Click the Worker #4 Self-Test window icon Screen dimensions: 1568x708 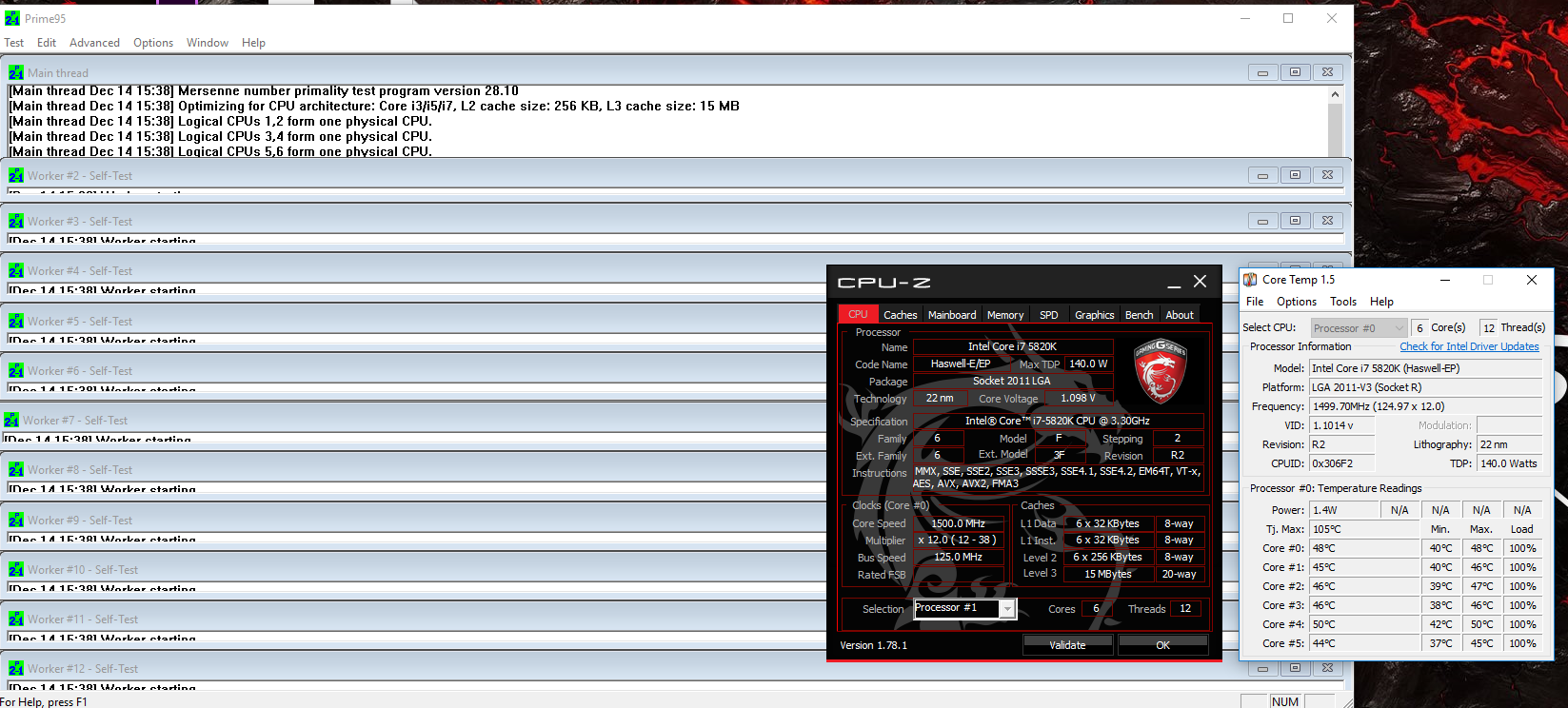click(x=16, y=270)
